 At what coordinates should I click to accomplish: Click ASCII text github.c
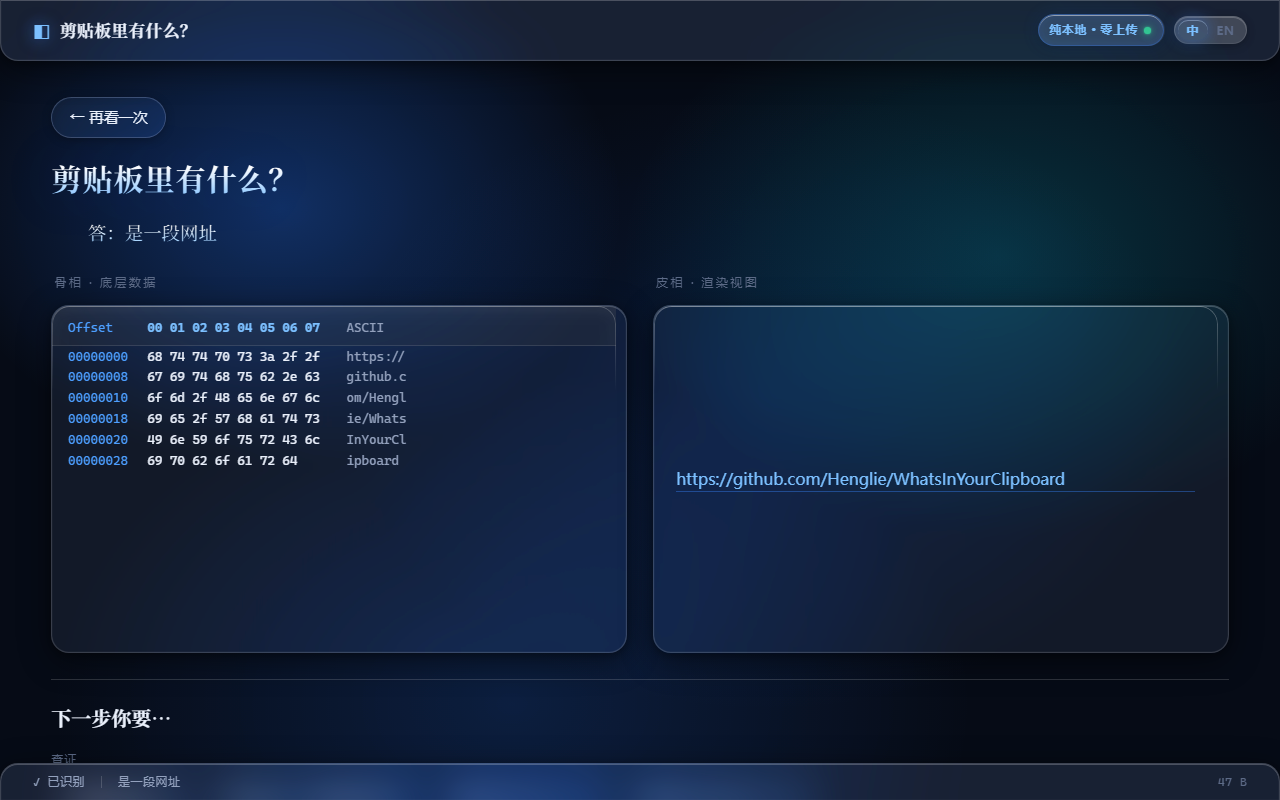(x=376, y=377)
